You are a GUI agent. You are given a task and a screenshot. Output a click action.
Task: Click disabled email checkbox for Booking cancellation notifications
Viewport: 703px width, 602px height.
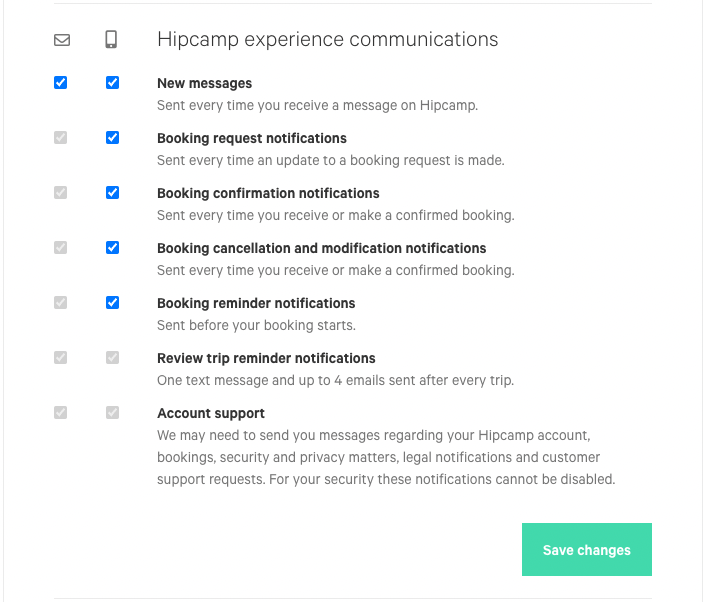tap(61, 248)
